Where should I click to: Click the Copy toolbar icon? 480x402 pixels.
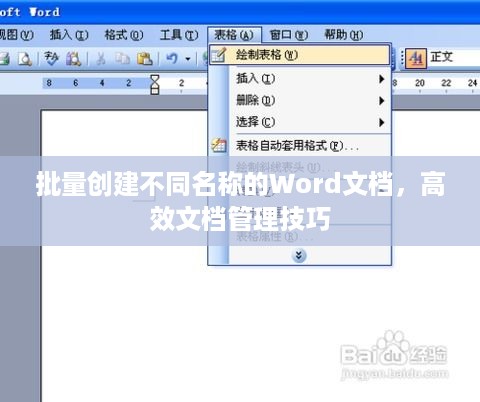pyautogui.click(x=122, y=59)
